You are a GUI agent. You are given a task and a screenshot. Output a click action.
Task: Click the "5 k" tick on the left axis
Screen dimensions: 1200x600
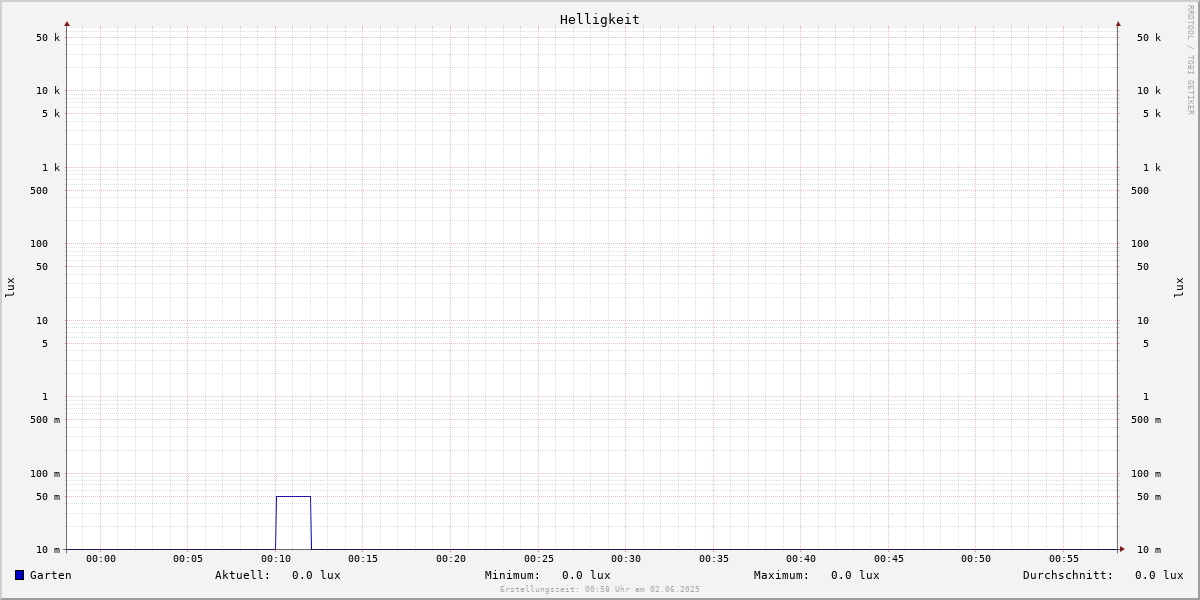[51, 114]
